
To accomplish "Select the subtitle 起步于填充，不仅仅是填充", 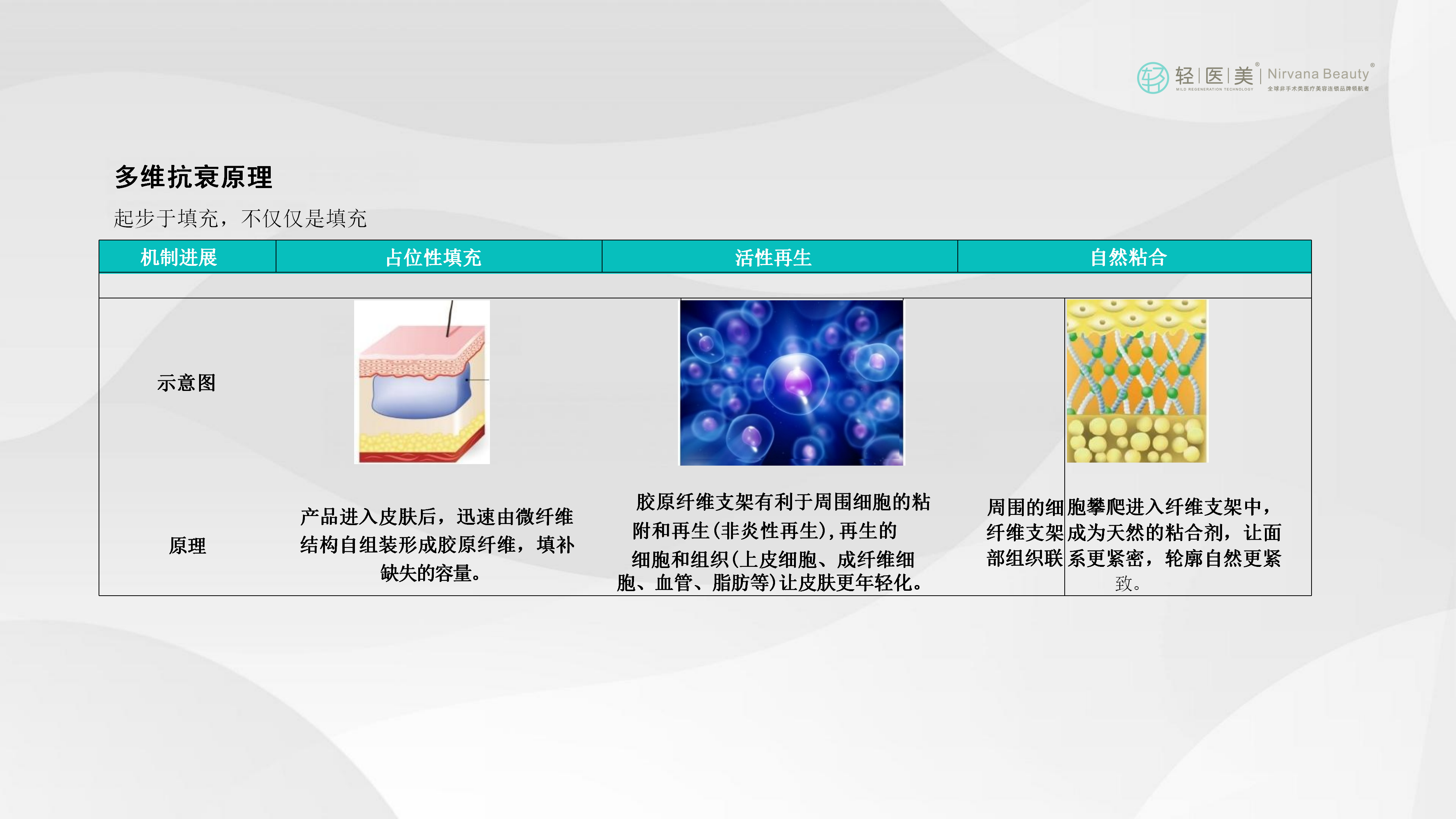I will click(x=240, y=218).
